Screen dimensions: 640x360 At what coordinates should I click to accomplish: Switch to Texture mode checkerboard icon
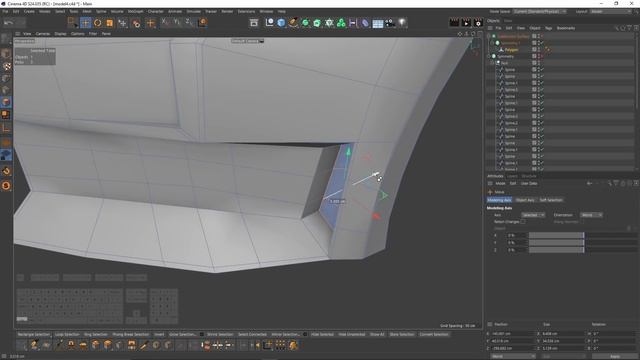pos(6,66)
